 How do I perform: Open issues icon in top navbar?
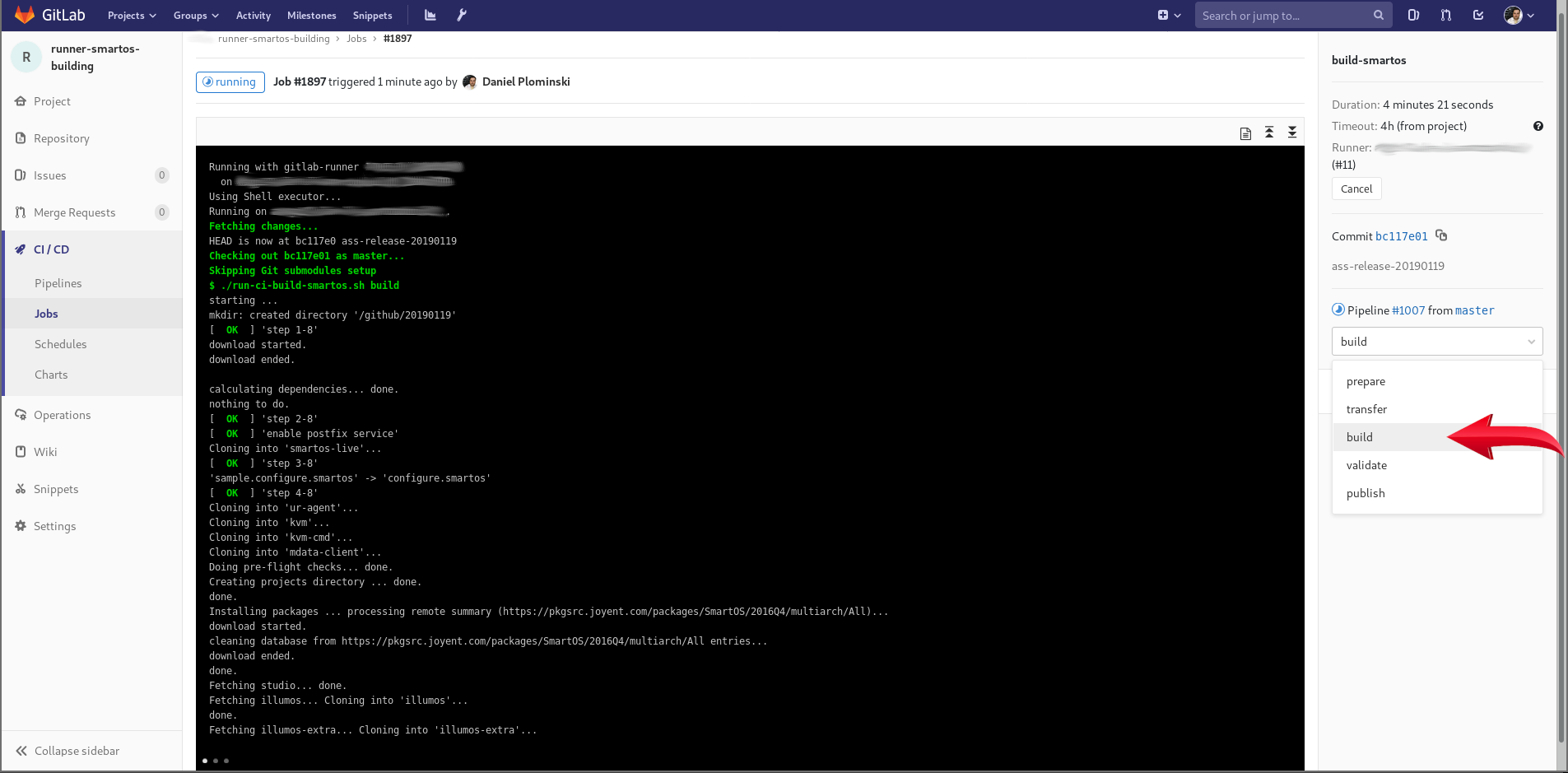[x=1413, y=15]
